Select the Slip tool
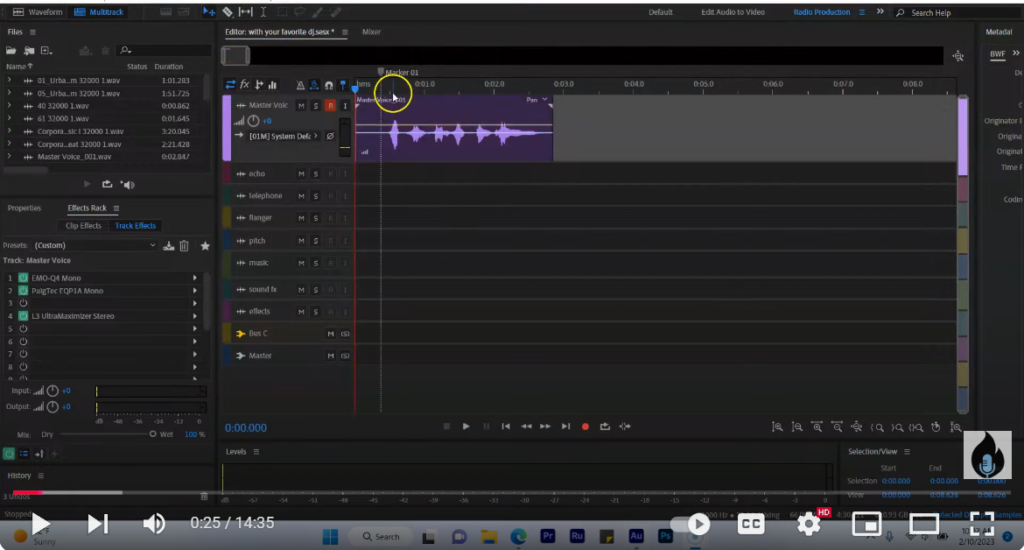 246,12
